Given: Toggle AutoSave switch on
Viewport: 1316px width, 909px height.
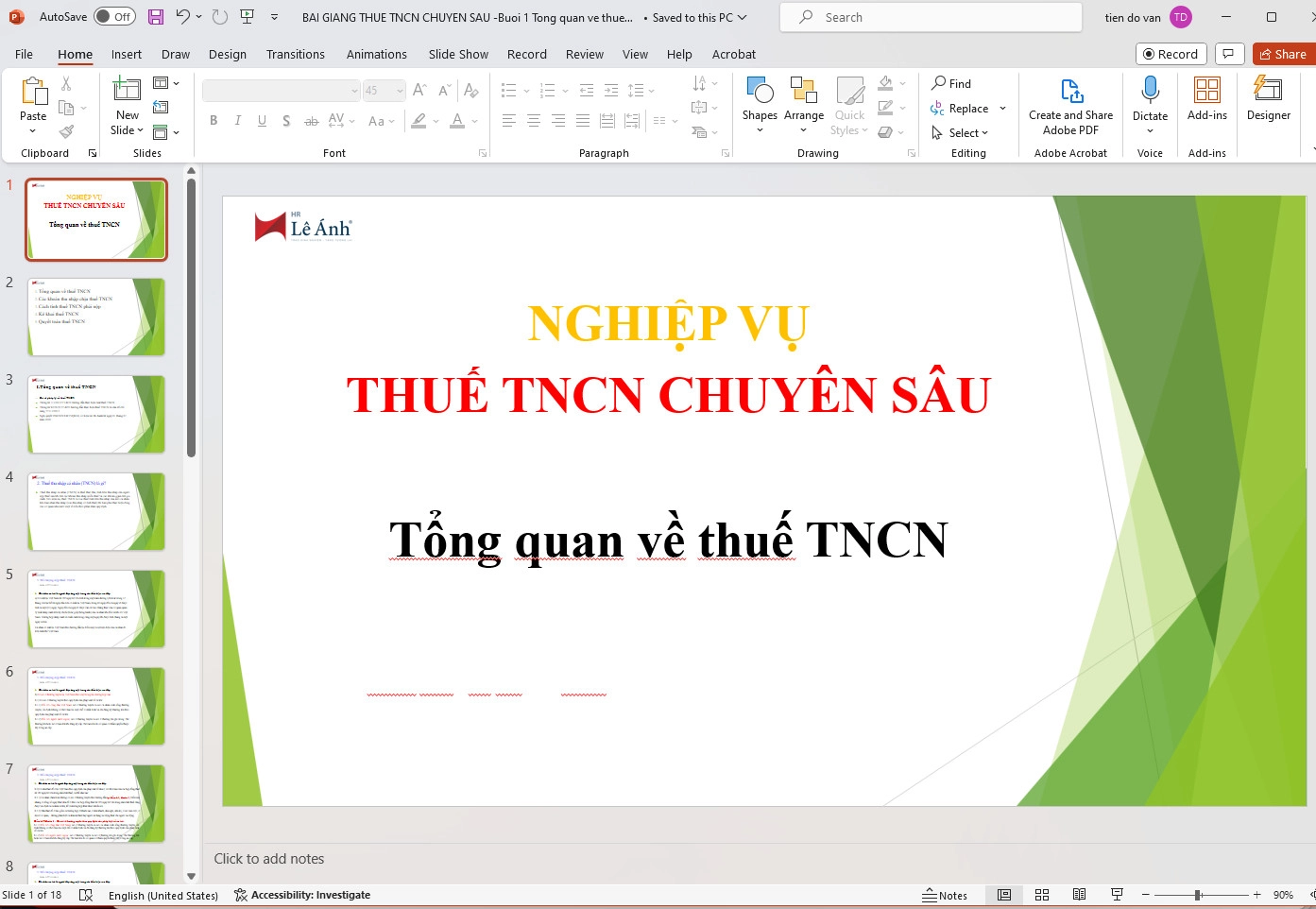Looking at the screenshot, I should click(114, 17).
